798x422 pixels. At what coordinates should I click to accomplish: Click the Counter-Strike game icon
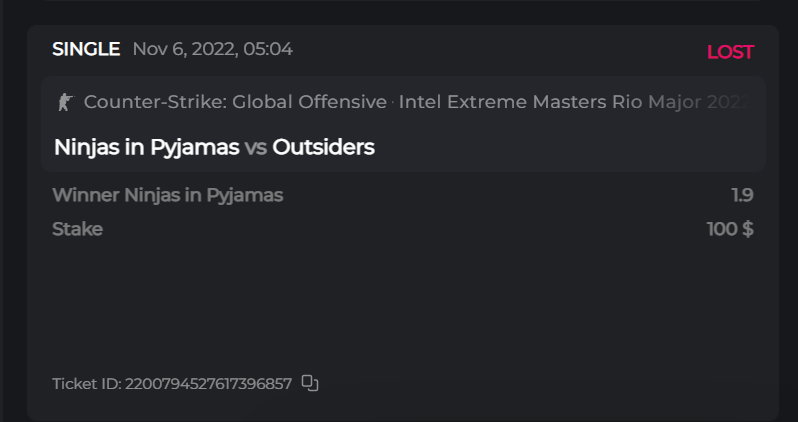point(65,102)
